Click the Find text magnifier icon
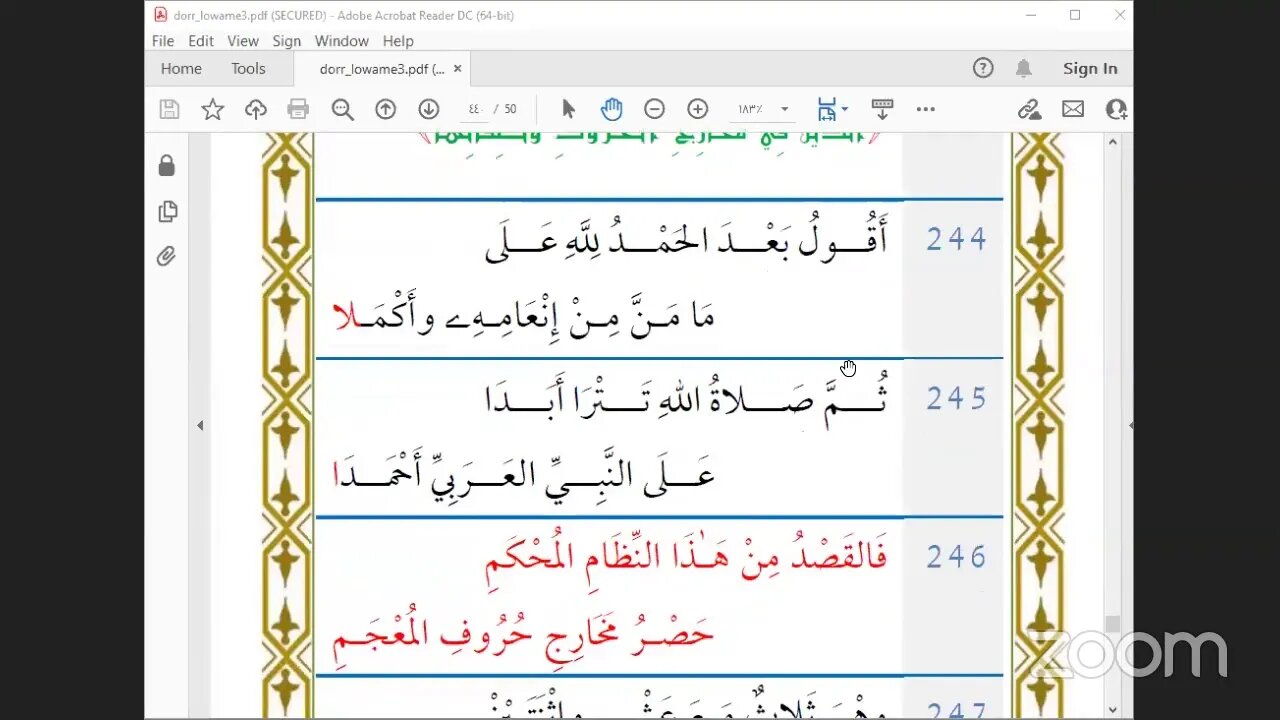This screenshot has height=720, width=1280. [343, 109]
